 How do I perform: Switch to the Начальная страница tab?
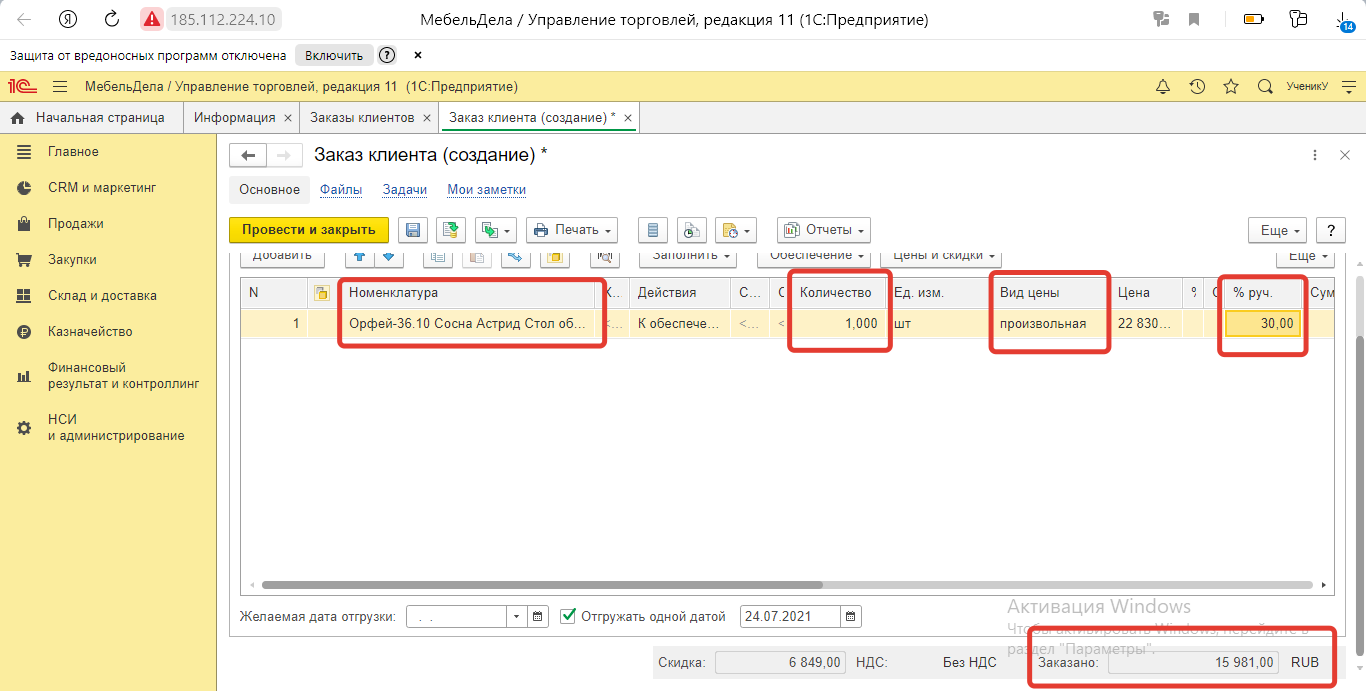[92, 118]
